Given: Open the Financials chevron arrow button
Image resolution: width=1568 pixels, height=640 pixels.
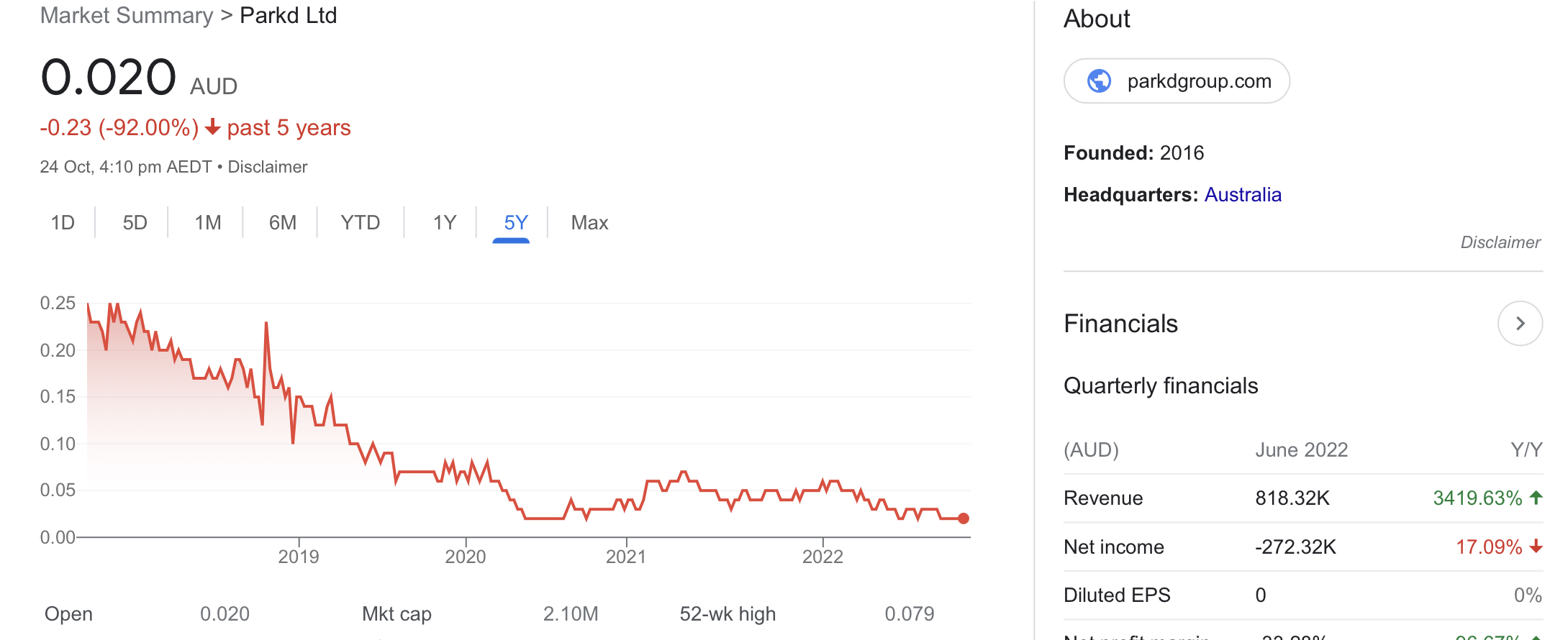Looking at the screenshot, I should click(x=1520, y=324).
